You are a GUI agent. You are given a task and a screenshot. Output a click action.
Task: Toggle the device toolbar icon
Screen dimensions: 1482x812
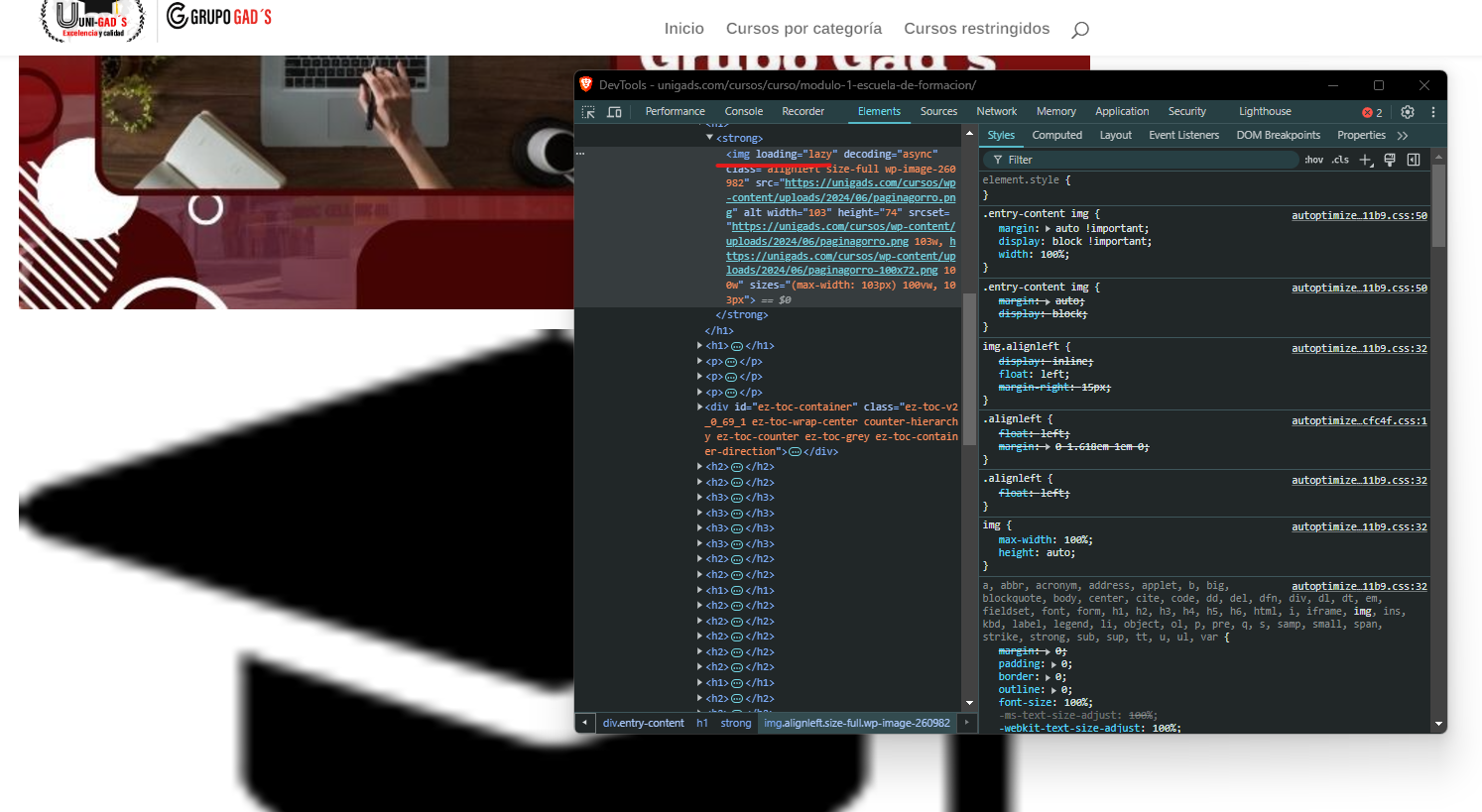click(x=614, y=112)
